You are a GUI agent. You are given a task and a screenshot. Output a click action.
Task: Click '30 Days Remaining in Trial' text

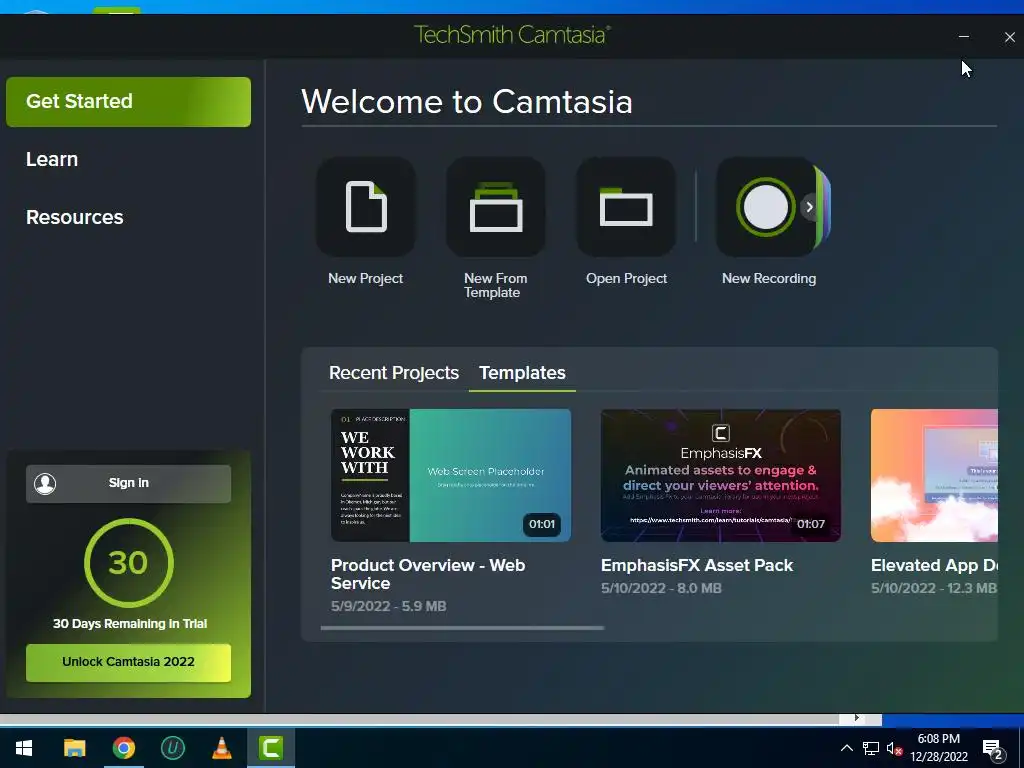(x=130, y=624)
